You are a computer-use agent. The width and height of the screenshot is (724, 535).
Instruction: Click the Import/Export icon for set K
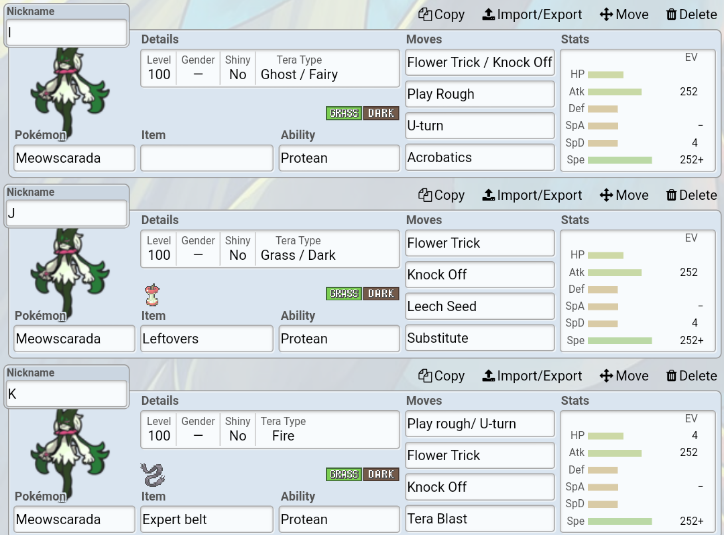point(489,376)
